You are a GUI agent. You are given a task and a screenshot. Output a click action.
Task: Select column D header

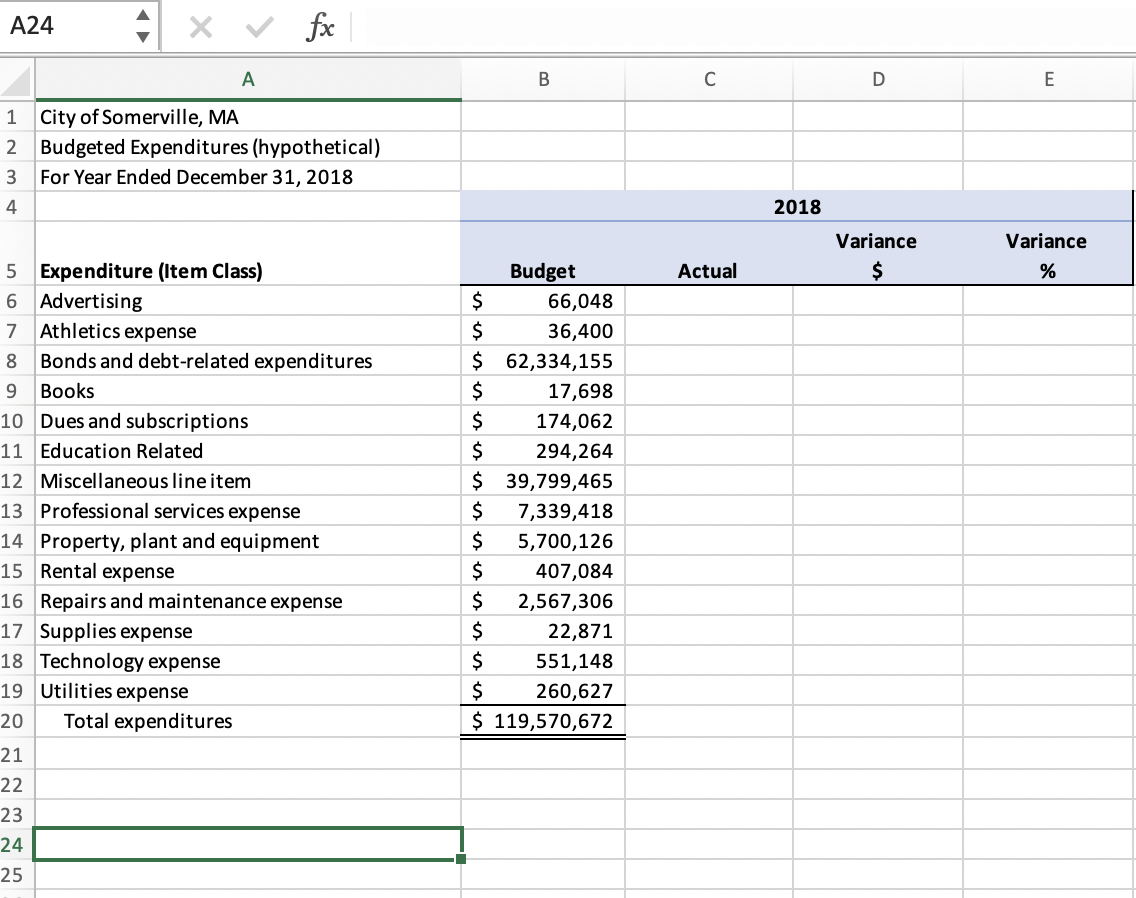pyautogui.click(x=878, y=79)
